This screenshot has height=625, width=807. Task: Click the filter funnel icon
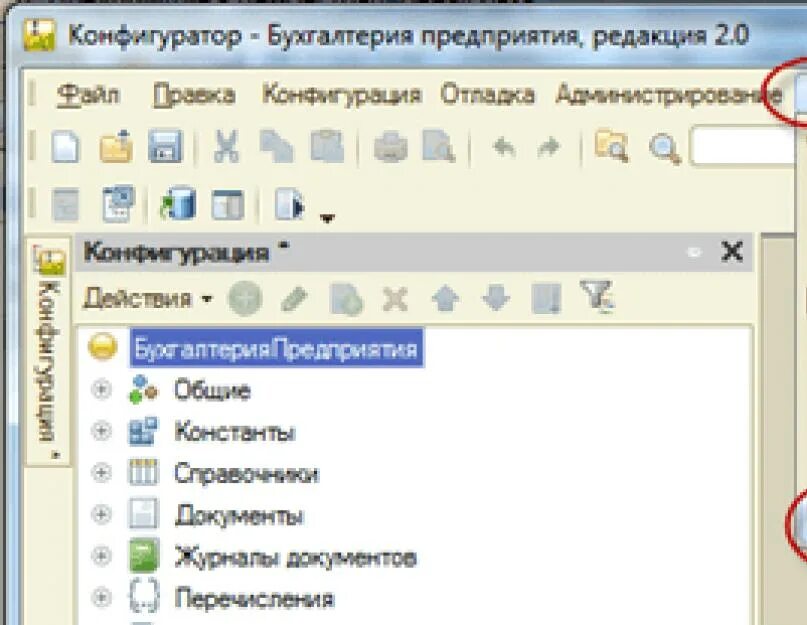597,297
